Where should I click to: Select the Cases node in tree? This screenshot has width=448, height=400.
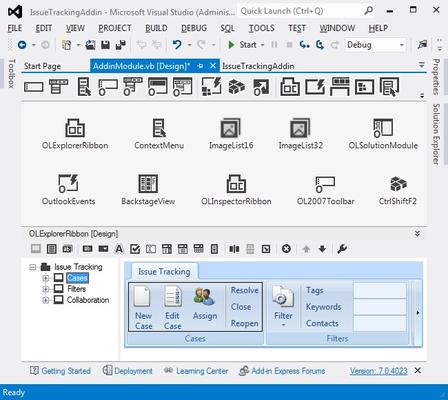pos(77,278)
